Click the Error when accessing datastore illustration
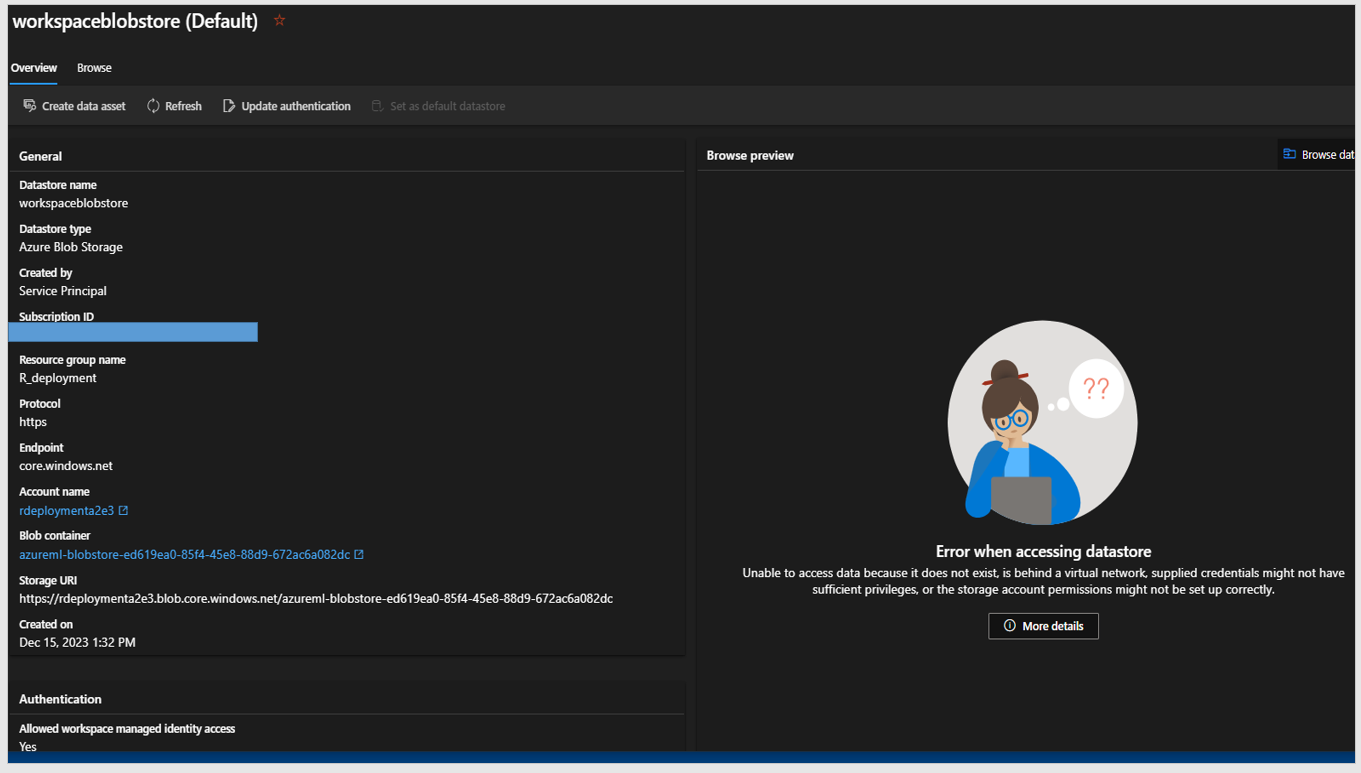The height and width of the screenshot is (773, 1361). (1042, 423)
